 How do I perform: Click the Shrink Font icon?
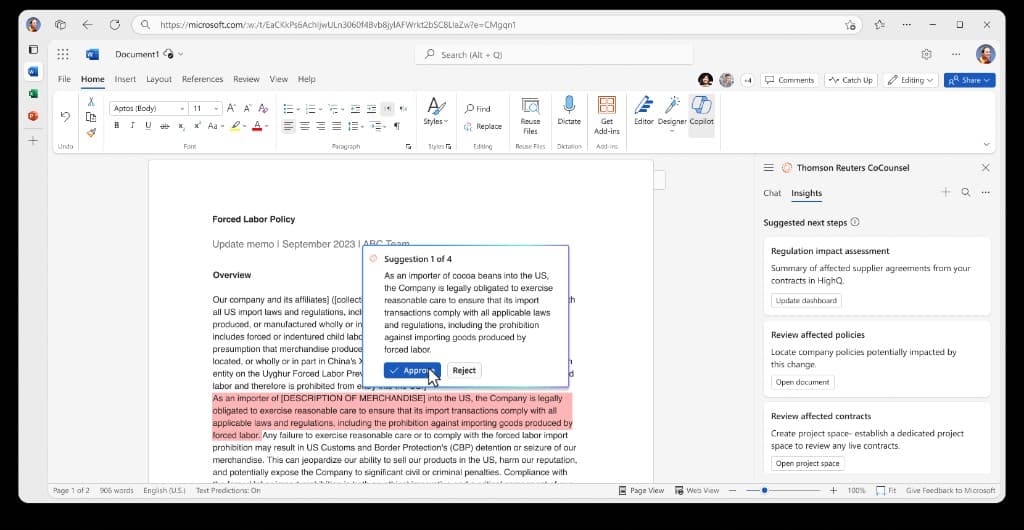point(248,108)
